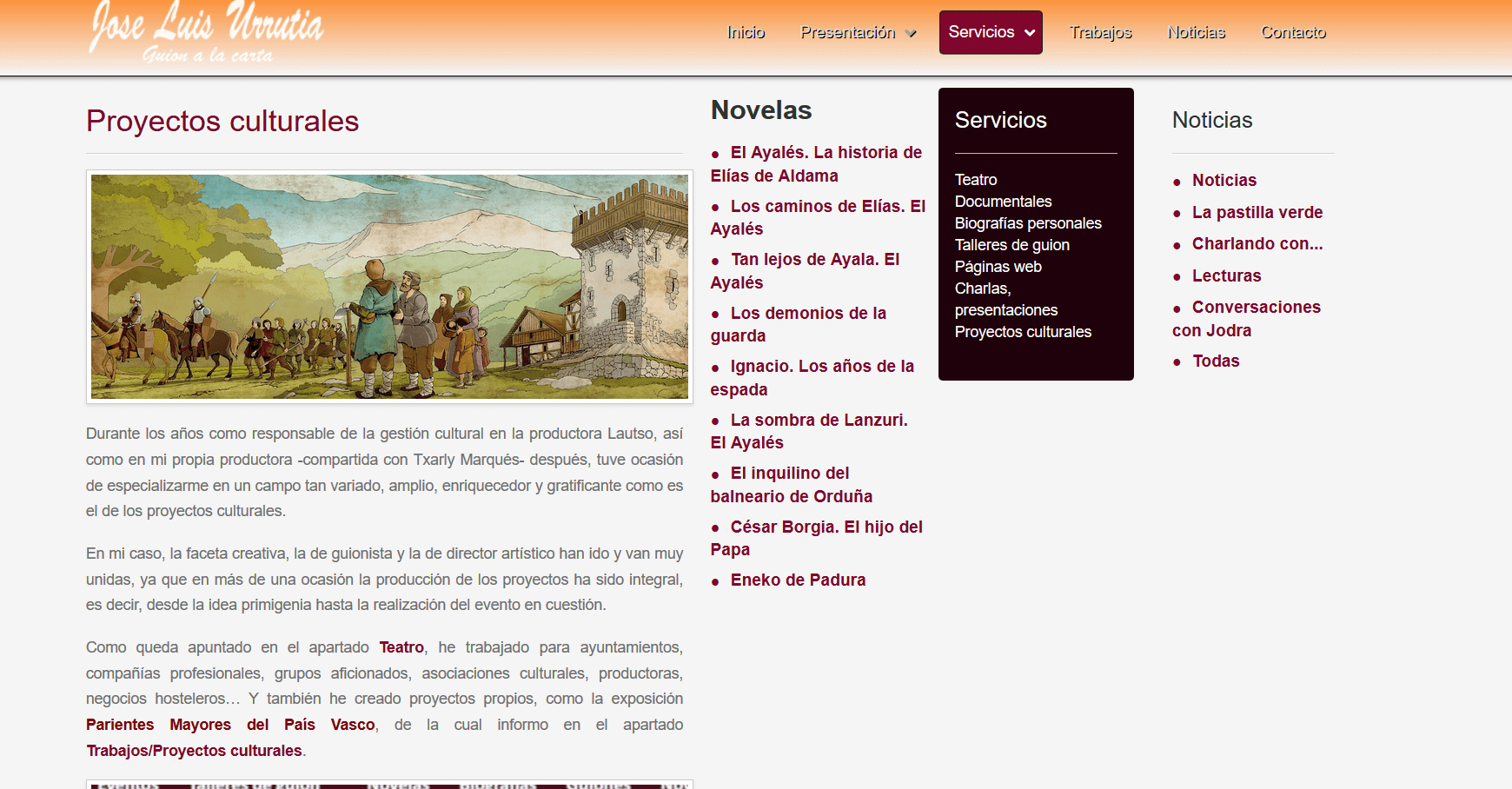This screenshot has height=789, width=1512.
Task: Select the Servicios menu item
Action: pos(981,32)
